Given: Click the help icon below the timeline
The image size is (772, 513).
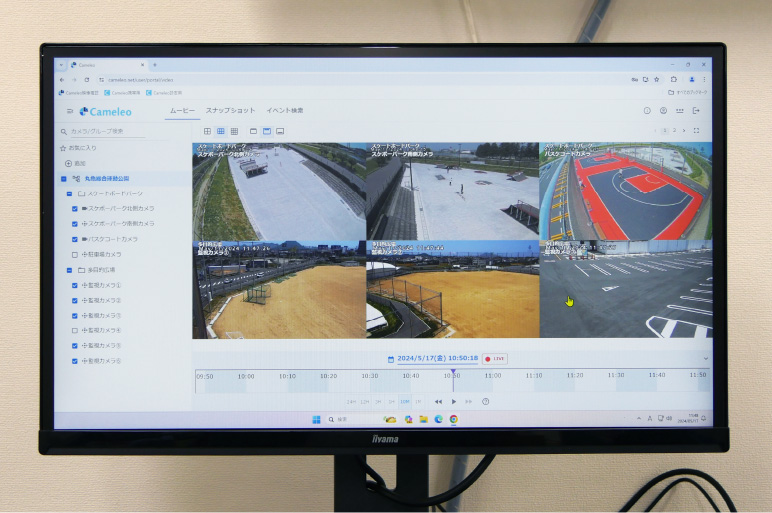Looking at the screenshot, I should [x=485, y=401].
